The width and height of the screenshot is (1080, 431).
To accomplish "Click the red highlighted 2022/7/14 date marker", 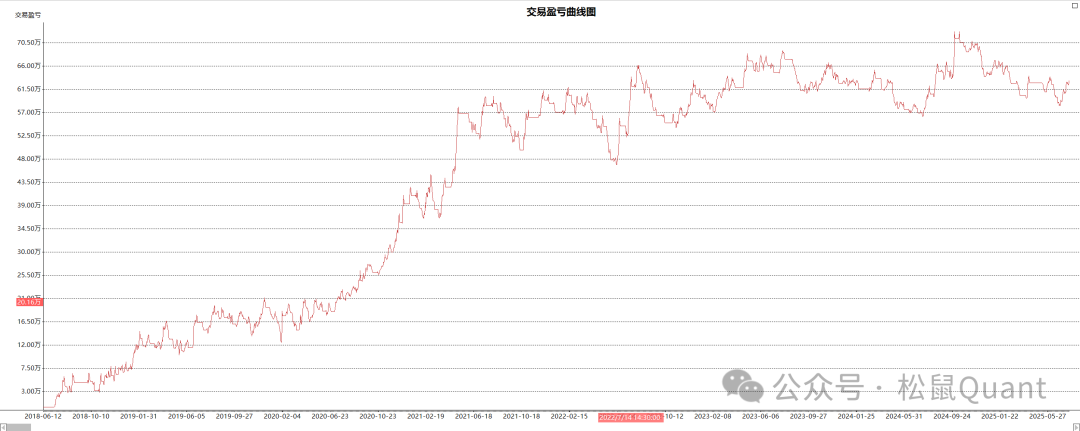I will pos(630,416).
